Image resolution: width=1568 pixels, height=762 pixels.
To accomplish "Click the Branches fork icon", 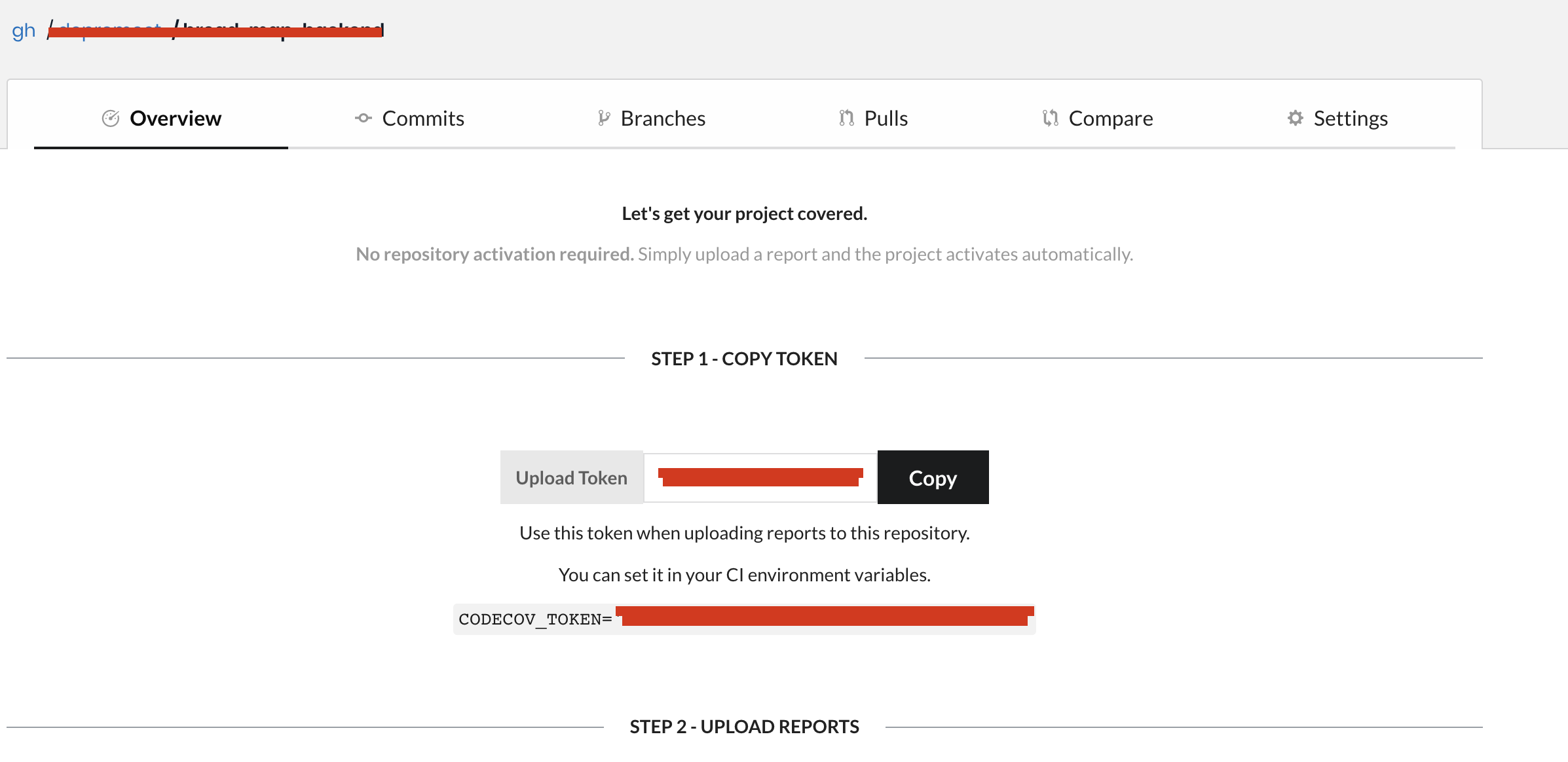I will [x=604, y=118].
